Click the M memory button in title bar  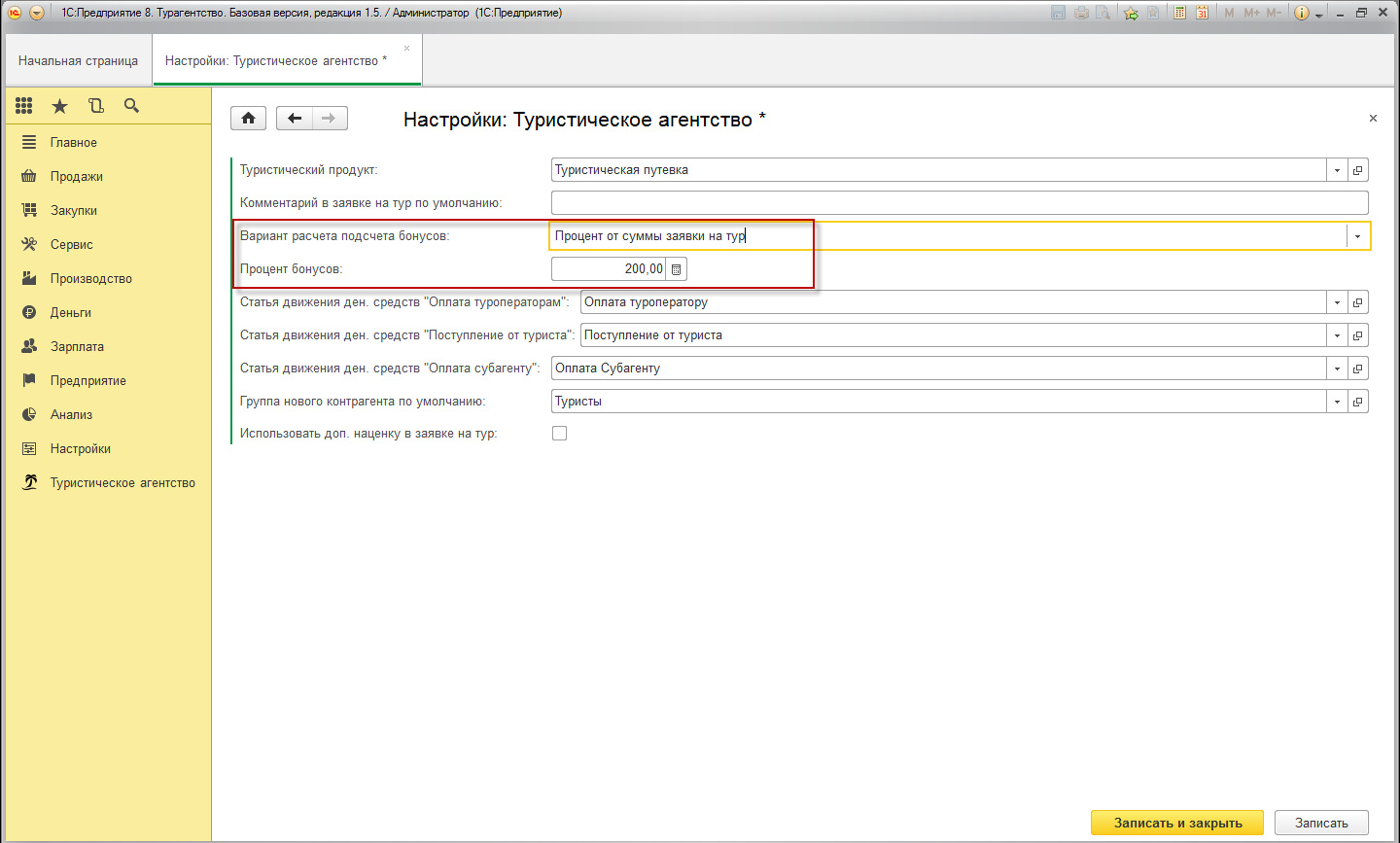click(x=1229, y=13)
